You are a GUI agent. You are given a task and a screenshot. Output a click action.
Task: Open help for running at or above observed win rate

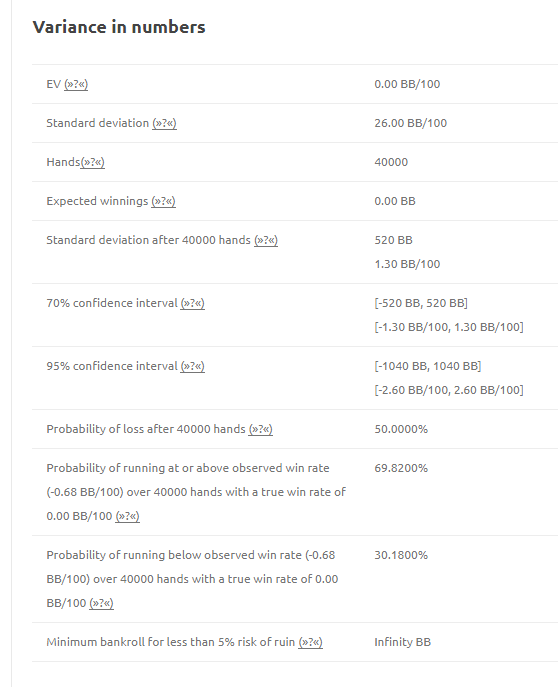pyautogui.click(x=127, y=516)
